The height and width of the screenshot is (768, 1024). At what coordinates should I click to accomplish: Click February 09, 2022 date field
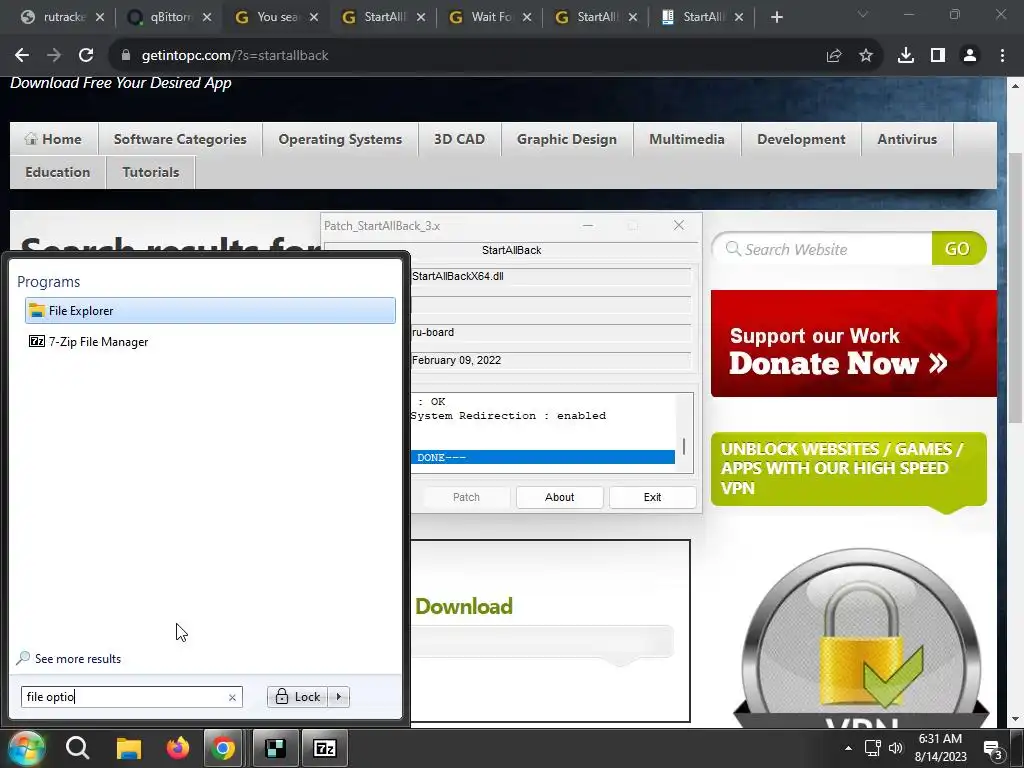[551, 360]
